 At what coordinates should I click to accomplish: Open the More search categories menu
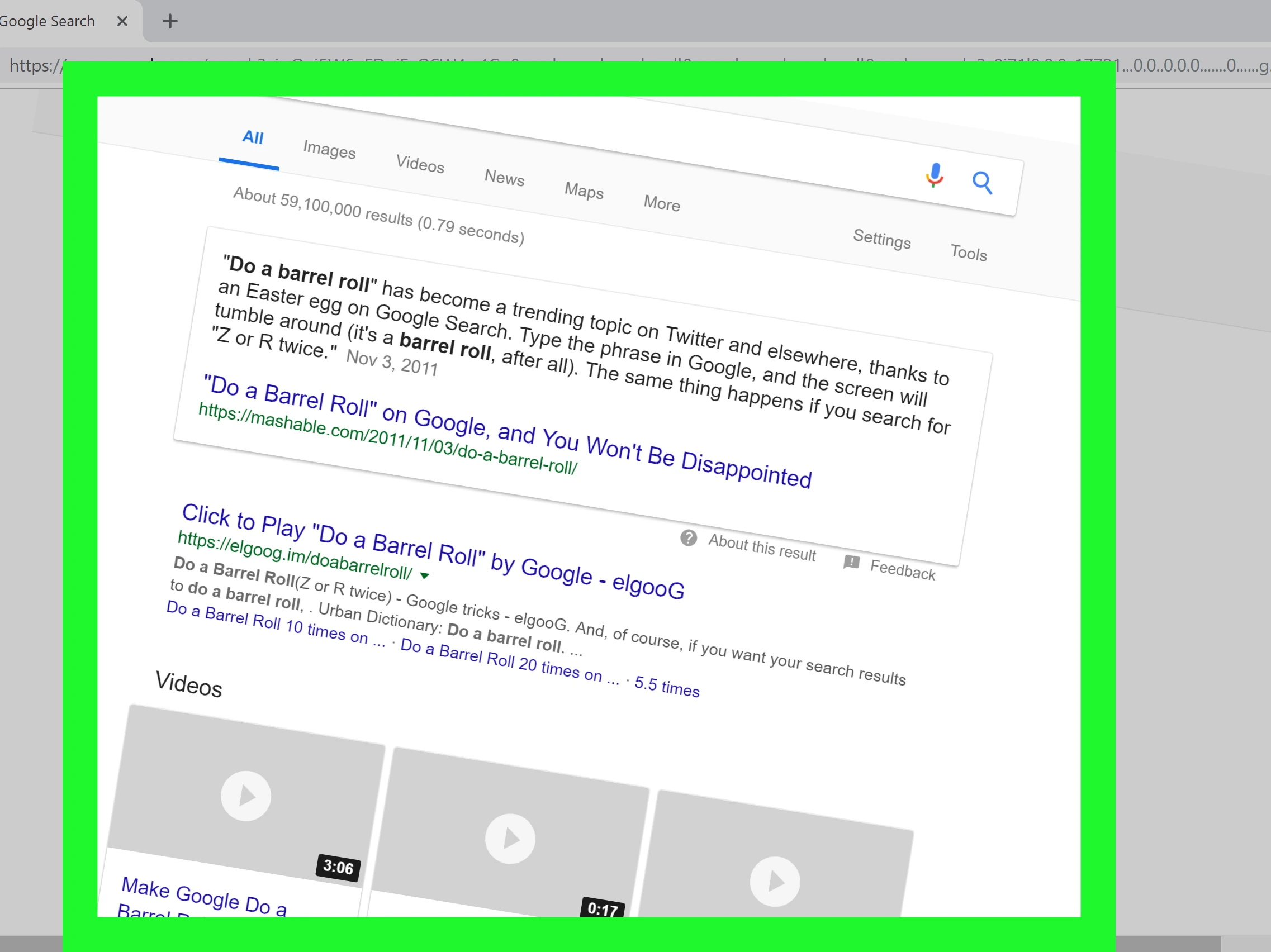pos(661,203)
